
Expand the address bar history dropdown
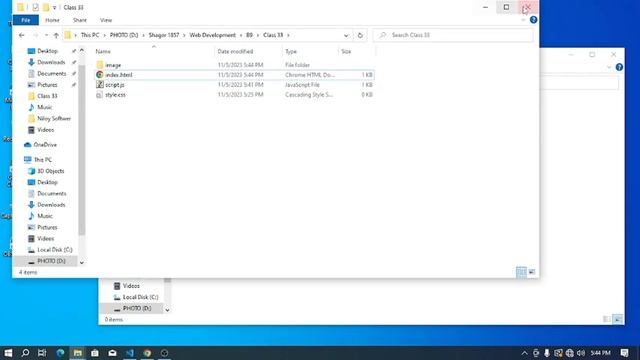coord(346,36)
